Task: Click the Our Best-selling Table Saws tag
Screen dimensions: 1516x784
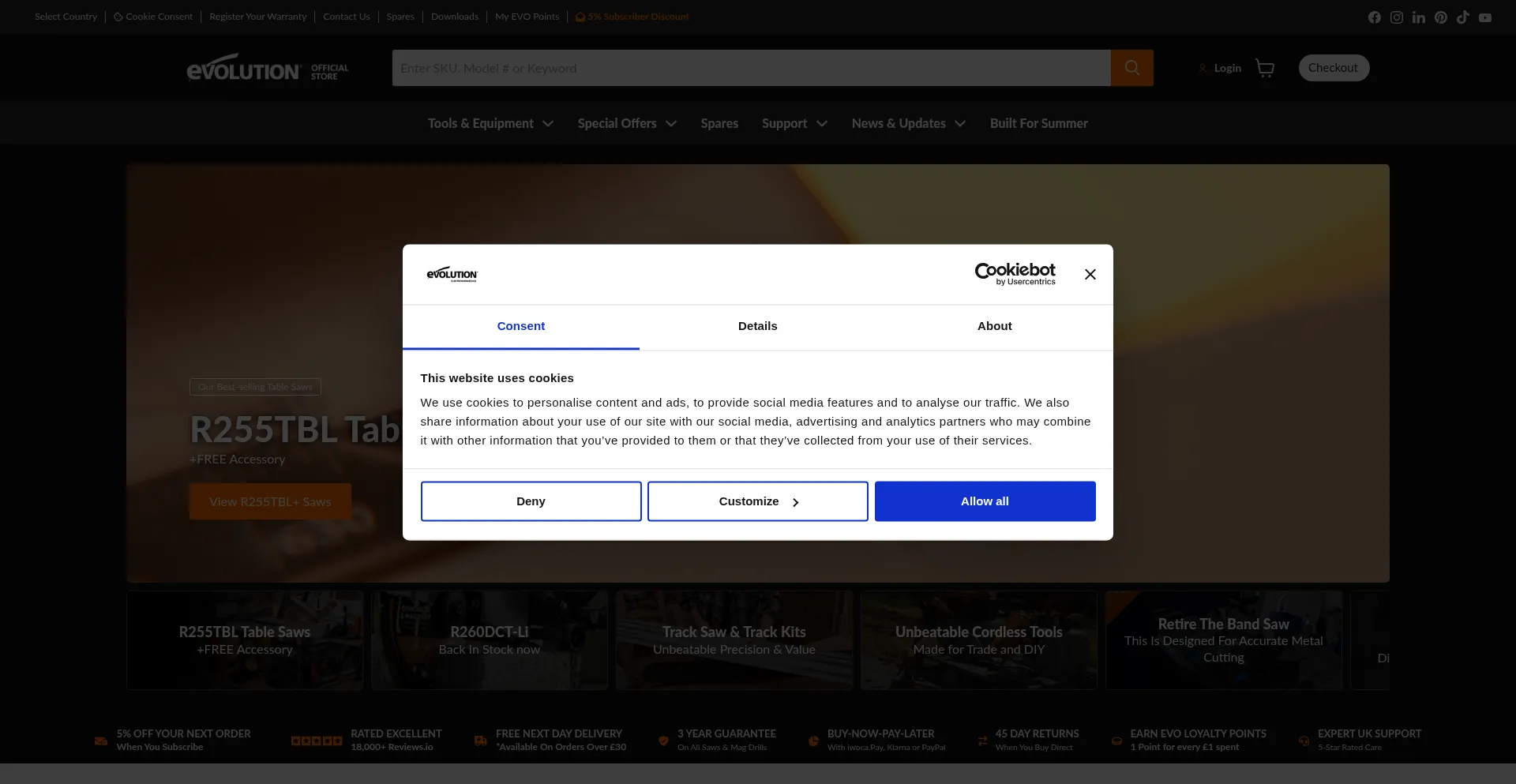Action: tap(255, 387)
